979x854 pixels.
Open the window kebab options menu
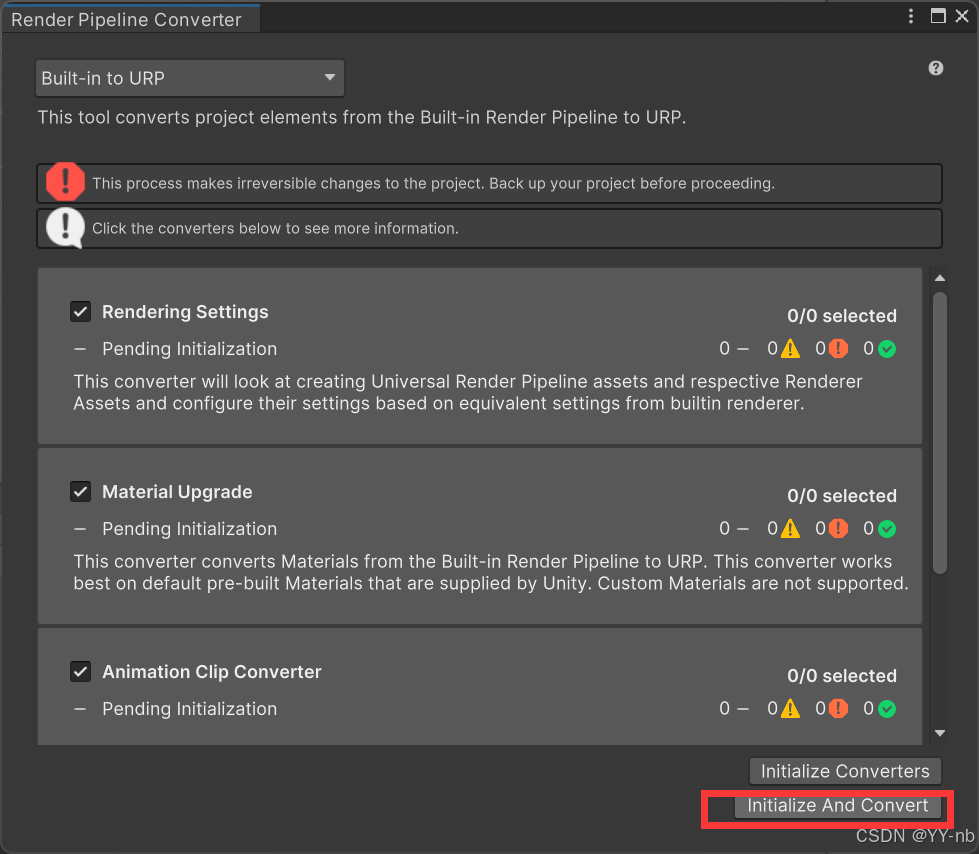(911, 16)
